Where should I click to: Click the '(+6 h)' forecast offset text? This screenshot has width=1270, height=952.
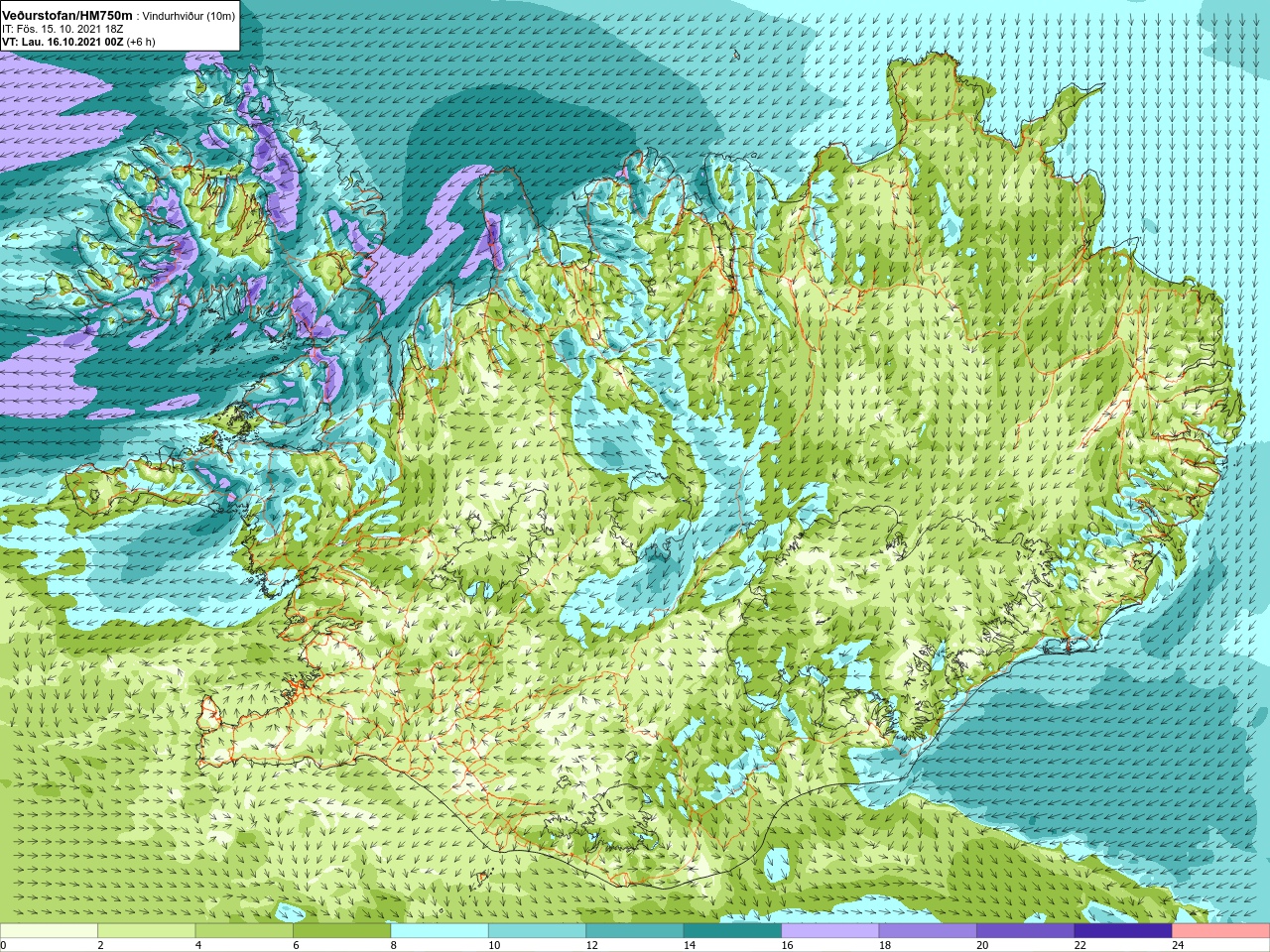click(x=141, y=42)
